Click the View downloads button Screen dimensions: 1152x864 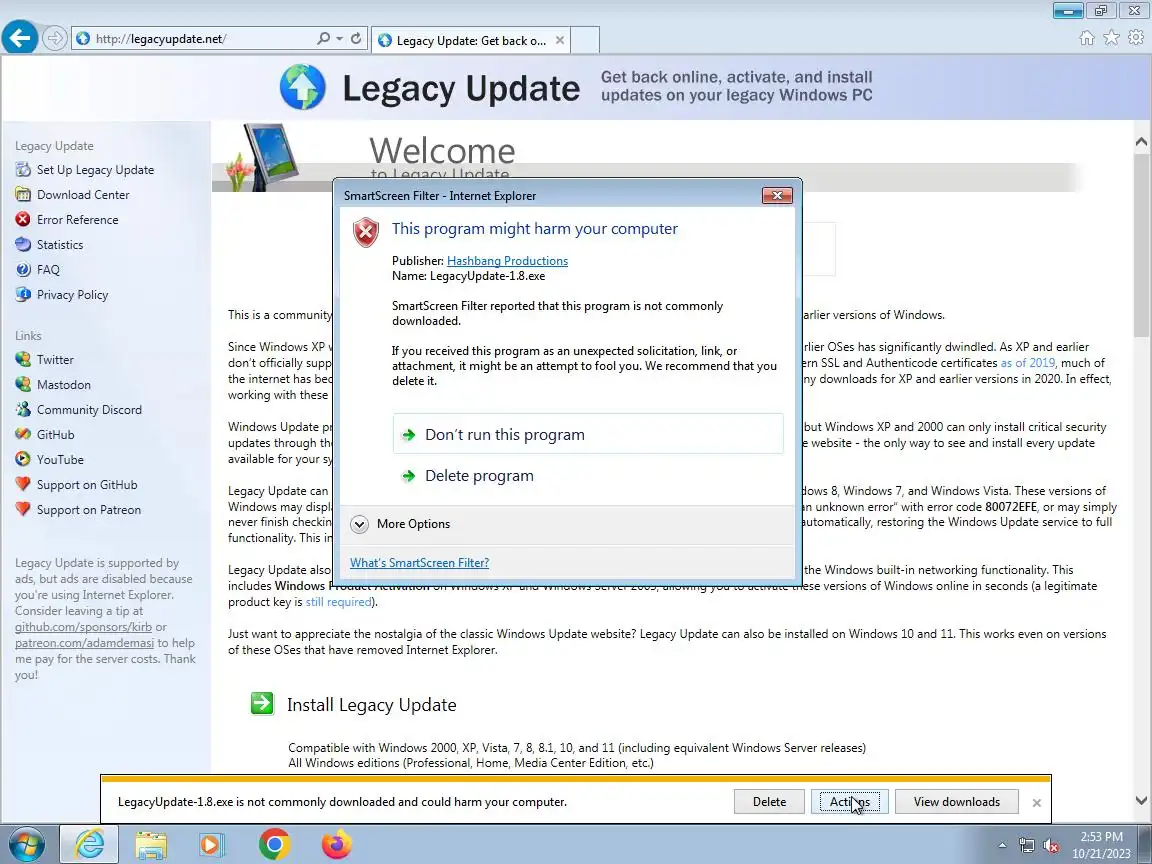(957, 802)
